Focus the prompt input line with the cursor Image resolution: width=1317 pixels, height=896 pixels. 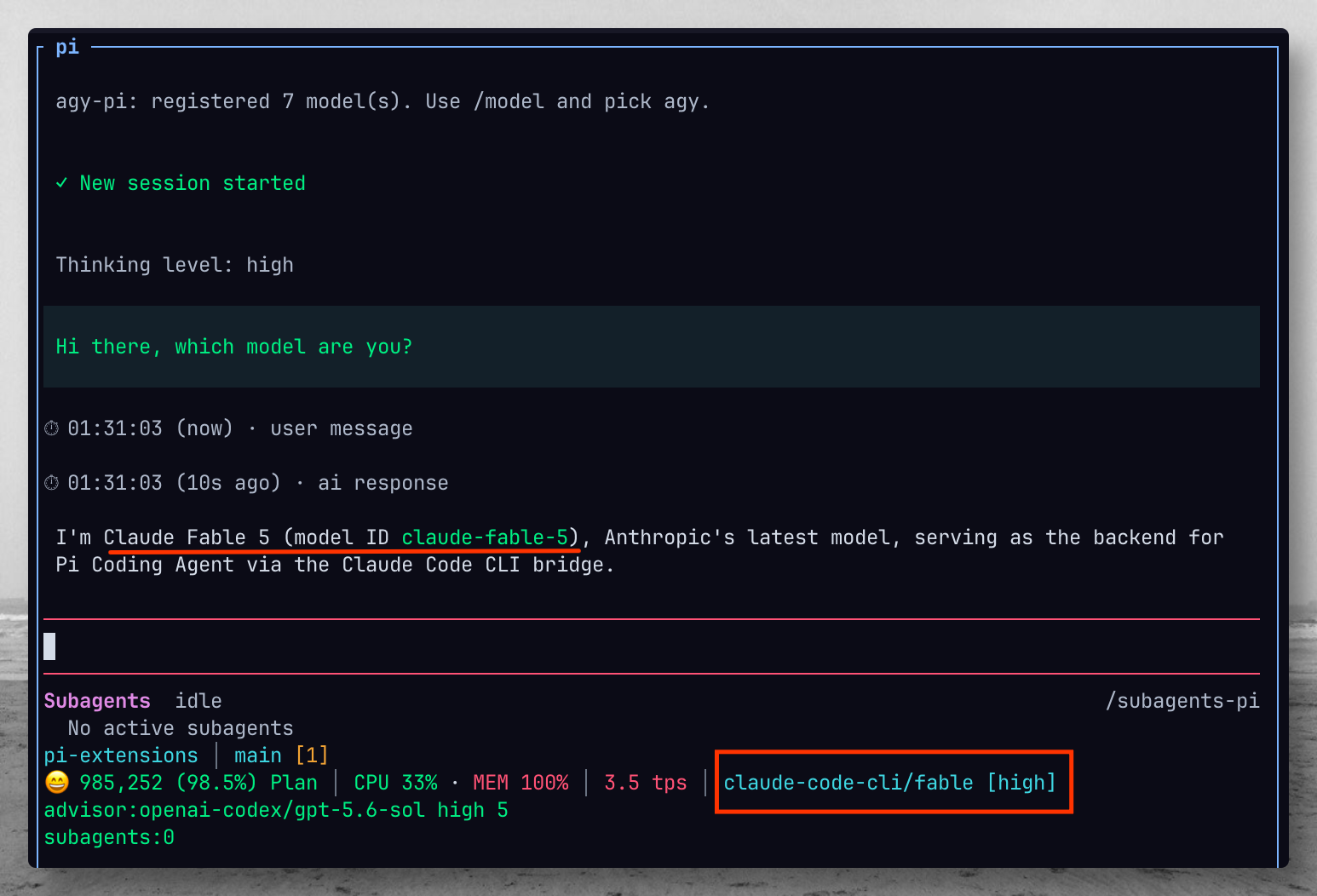pos(652,646)
